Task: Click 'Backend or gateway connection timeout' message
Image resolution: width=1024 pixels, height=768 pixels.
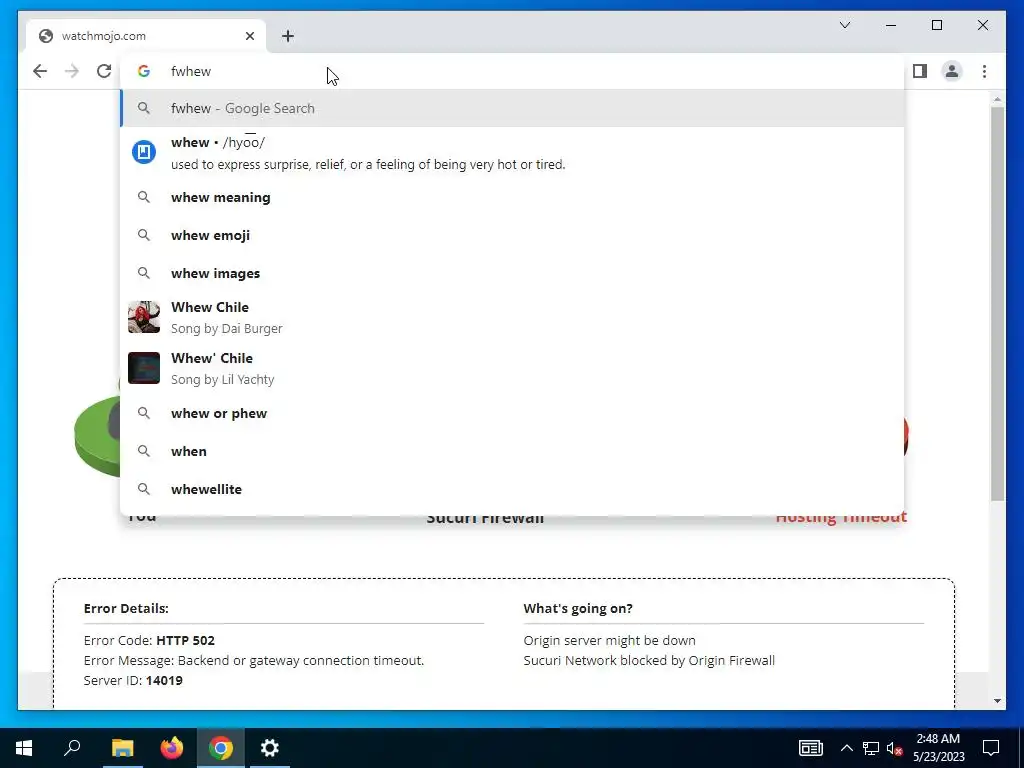Action: tap(301, 661)
